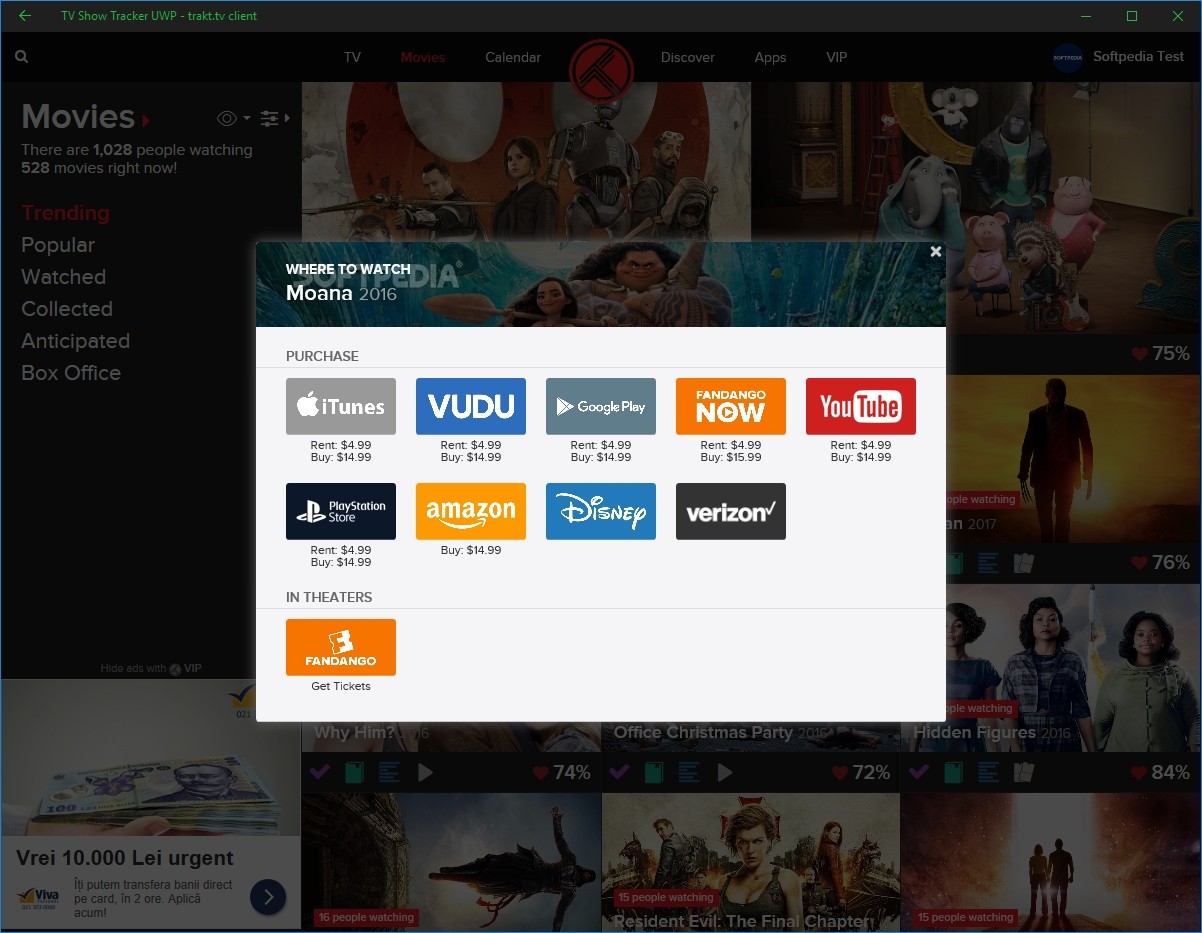Image resolution: width=1202 pixels, height=933 pixels.
Task: Open the sliders filter settings icon
Action: coord(269,118)
